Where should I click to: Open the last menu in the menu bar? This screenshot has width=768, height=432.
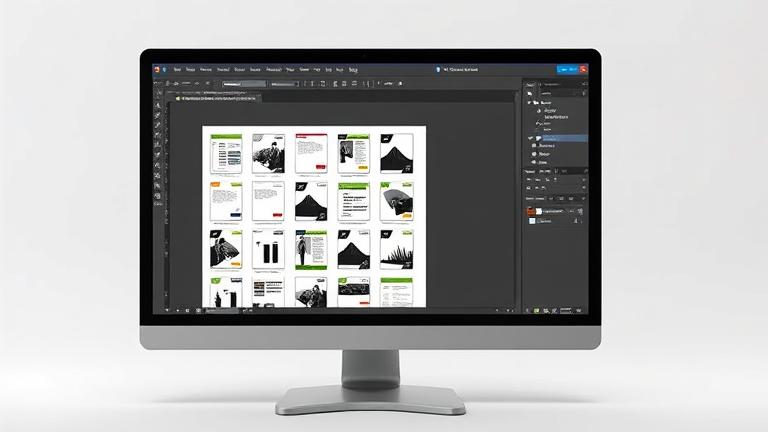click(353, 70)
